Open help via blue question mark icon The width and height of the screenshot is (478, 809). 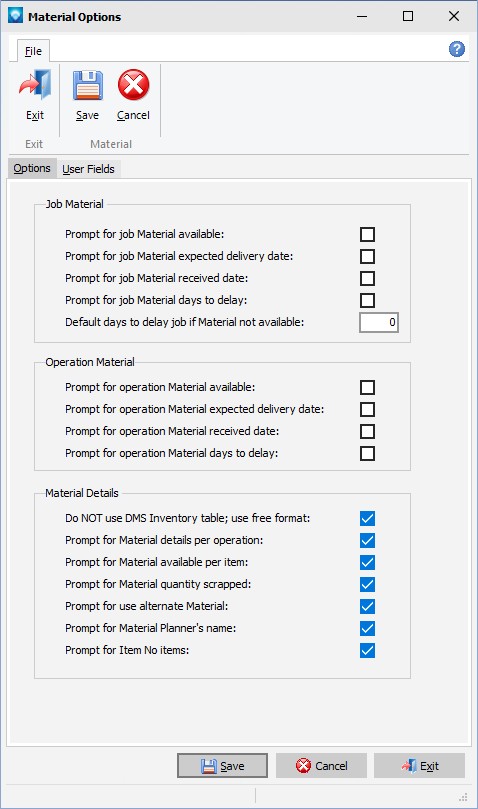tap(456, 49)
